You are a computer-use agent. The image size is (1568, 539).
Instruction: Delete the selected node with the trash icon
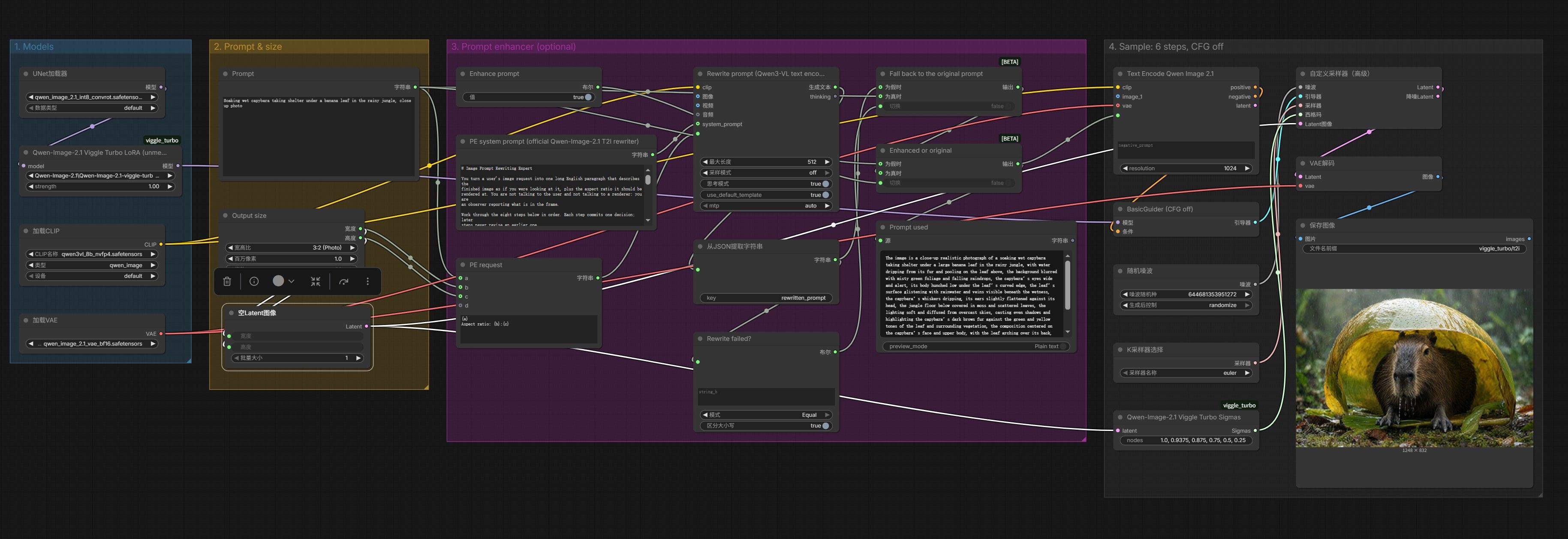pos(227,281)
